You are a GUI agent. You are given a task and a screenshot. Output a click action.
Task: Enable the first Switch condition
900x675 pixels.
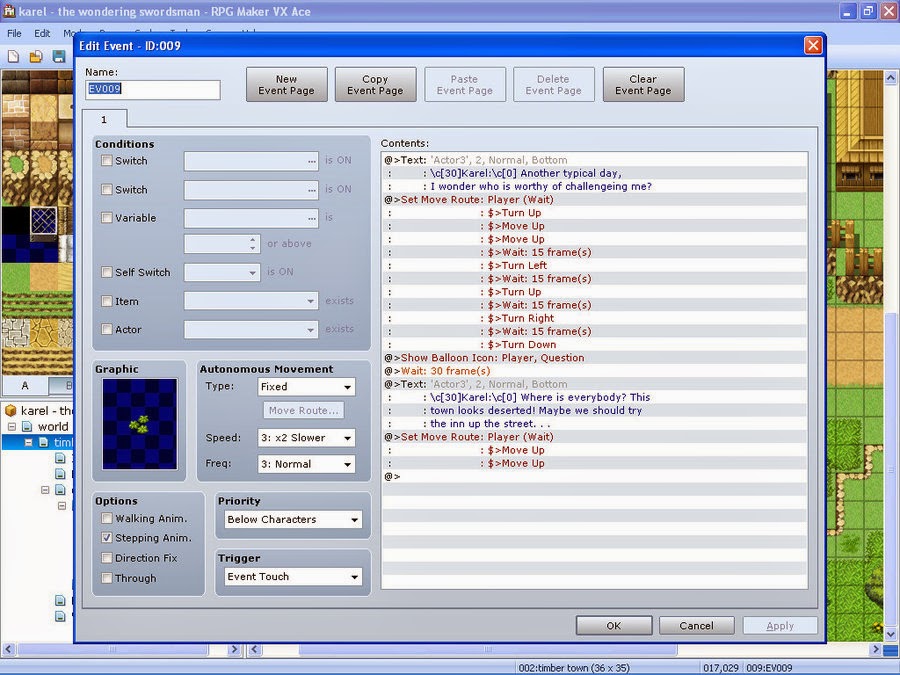point(107,161)
